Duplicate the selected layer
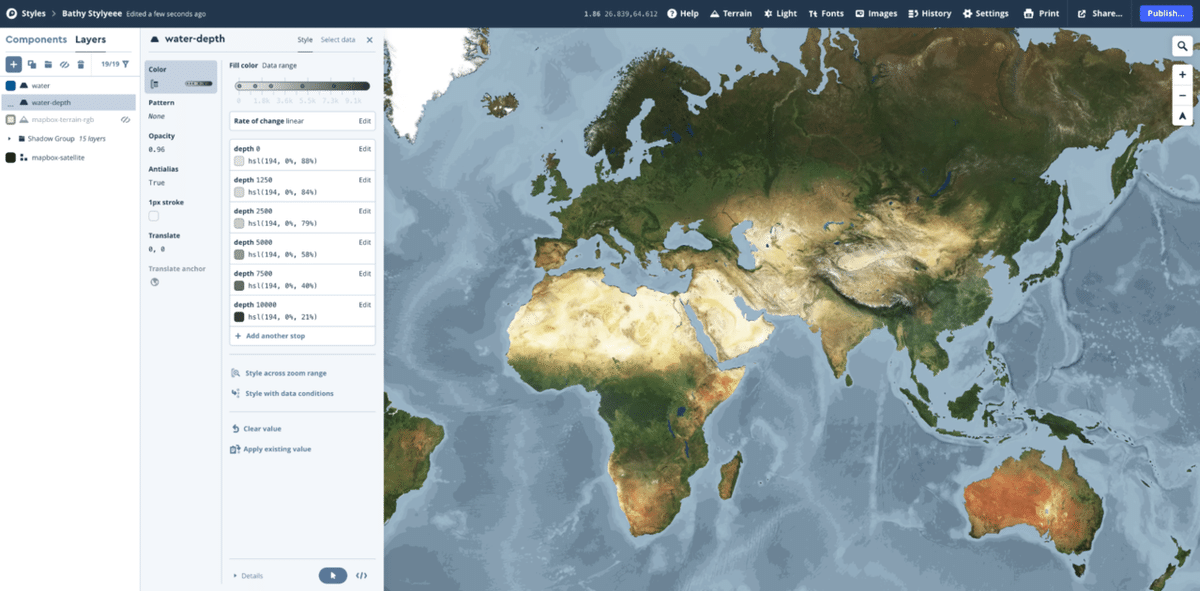The width and height of the screenshot is (1200, 591). tap(32, 65)
